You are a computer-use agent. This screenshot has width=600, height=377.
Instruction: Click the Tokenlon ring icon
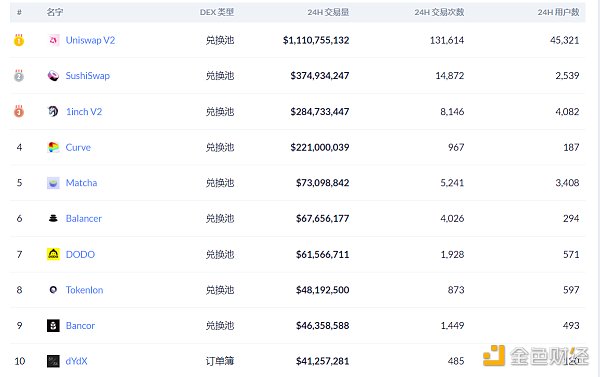pyautogui.click(x=53, y=290)
